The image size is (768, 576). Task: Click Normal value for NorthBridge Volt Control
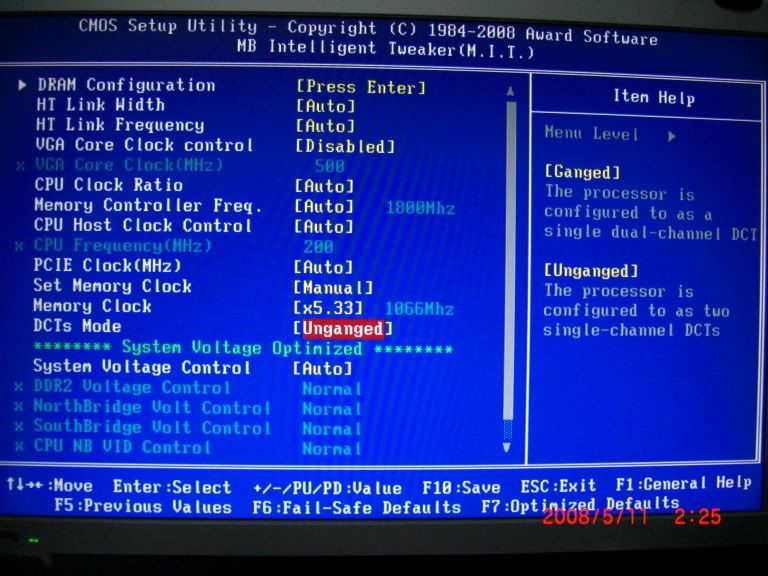(332, 409)
